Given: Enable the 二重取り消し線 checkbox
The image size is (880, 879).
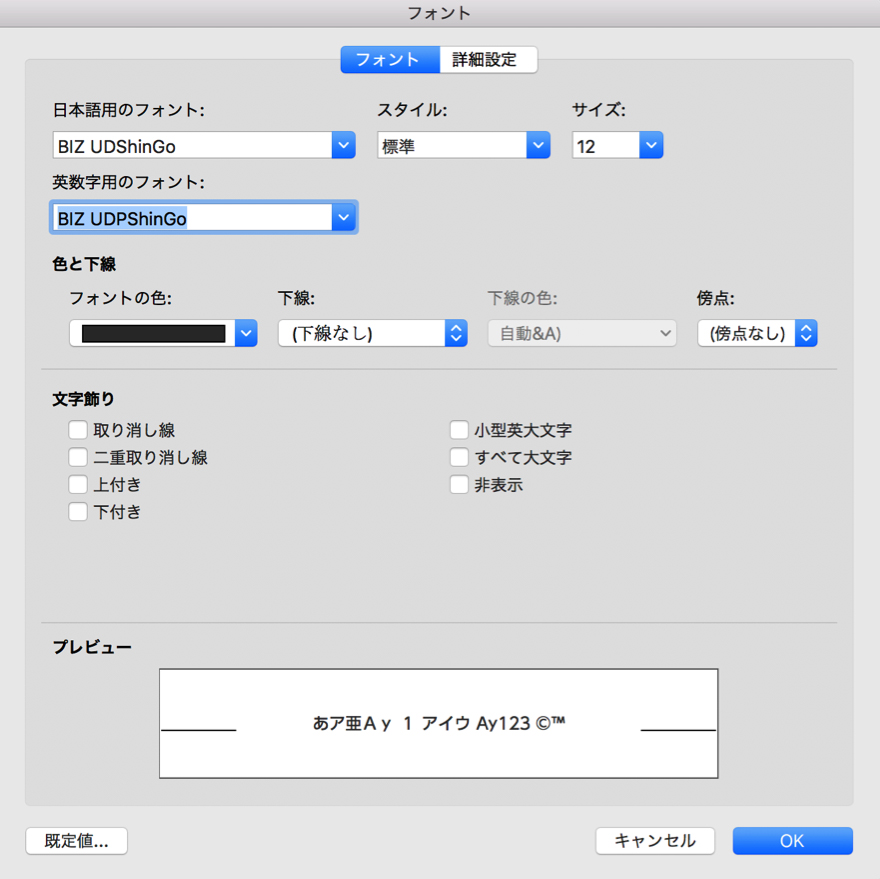Looking at the screenshot, I should 78,457.
